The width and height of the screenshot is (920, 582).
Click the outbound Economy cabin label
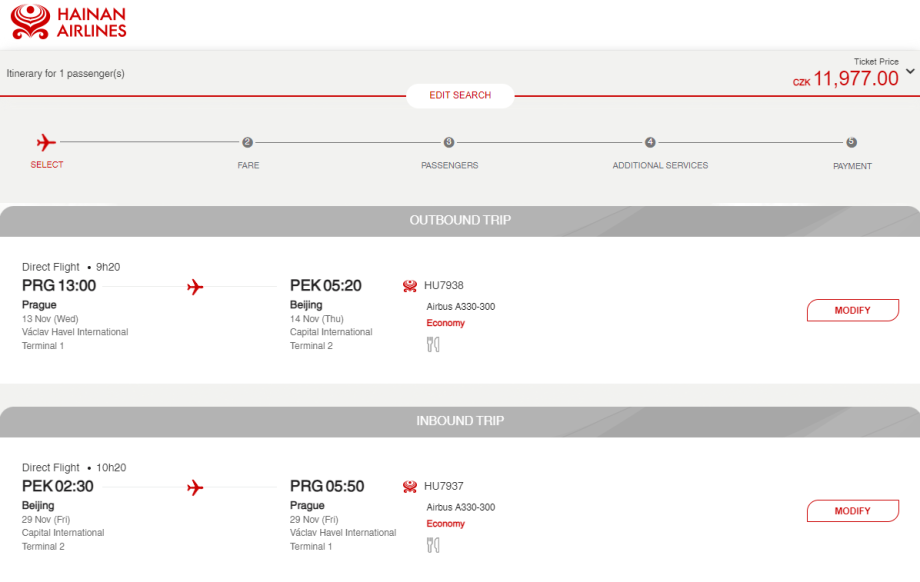click(446, 323)
